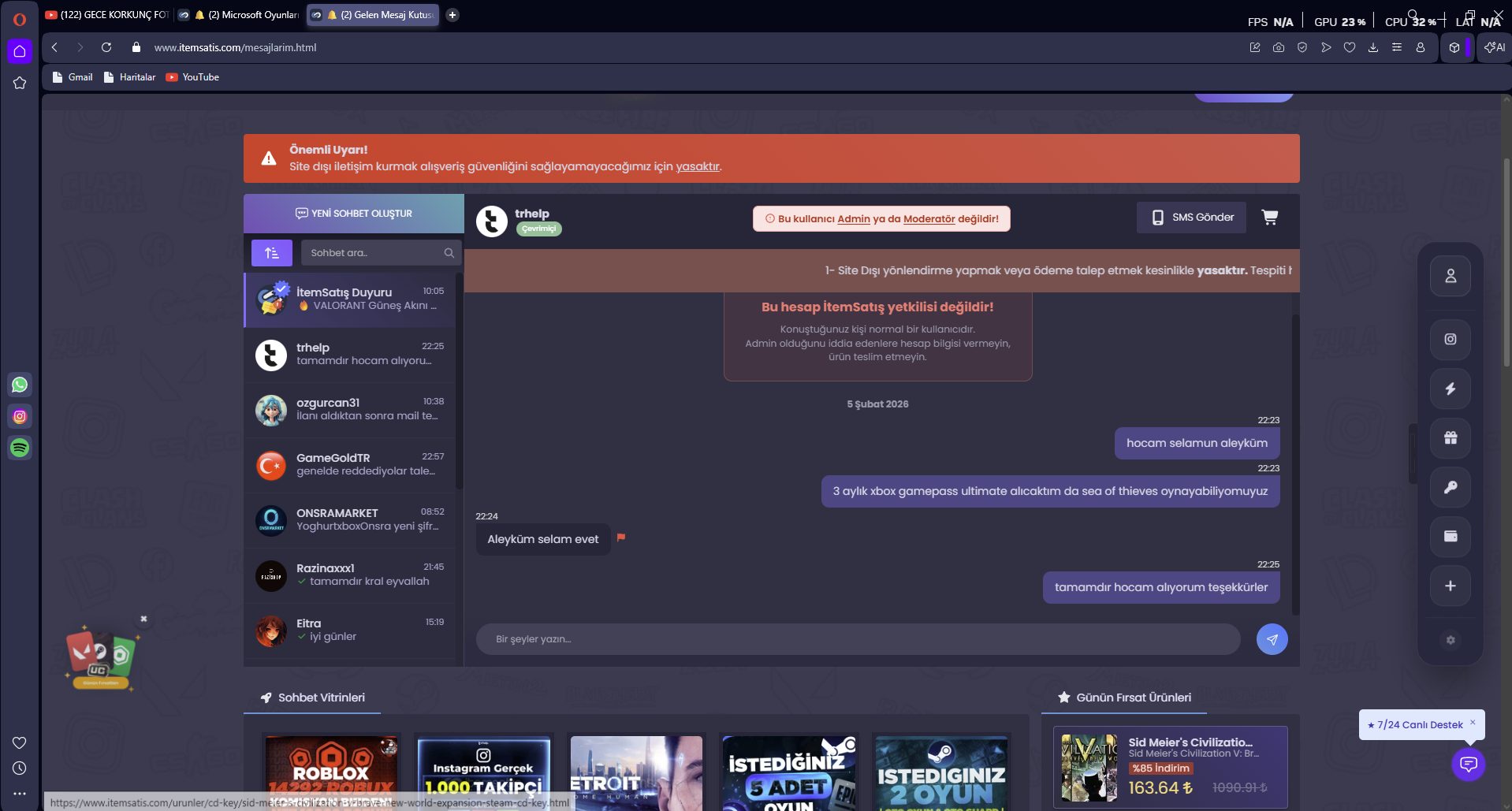Open the Instagram icon in the right floating panel
The height and width of the screenshot is (811, 1512).
click(x=1451, y=339)
